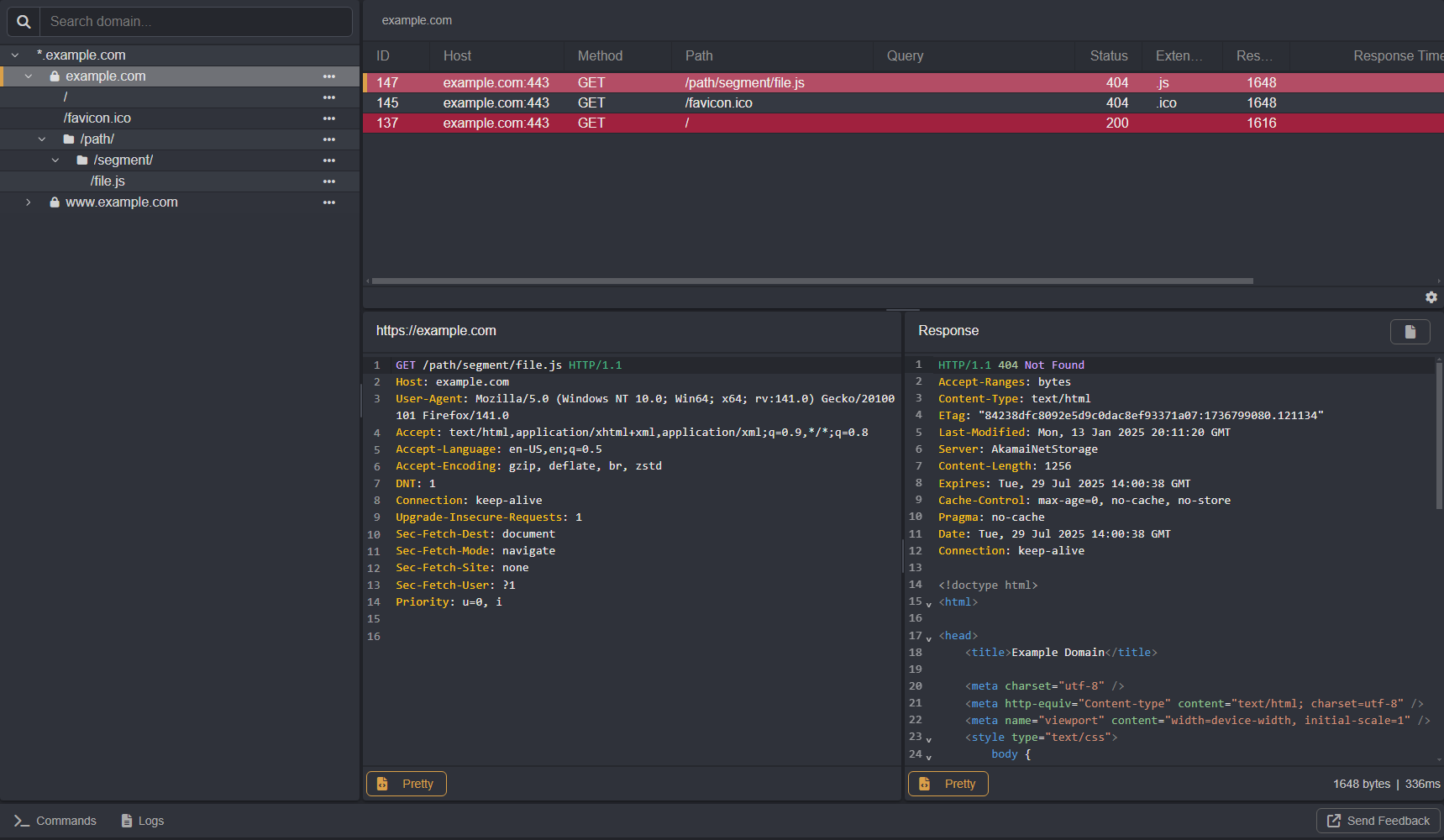The height and width of the screenshot is (840, 1444).
Task: Click the Search domain input field
Action: (x=197, y=21)
